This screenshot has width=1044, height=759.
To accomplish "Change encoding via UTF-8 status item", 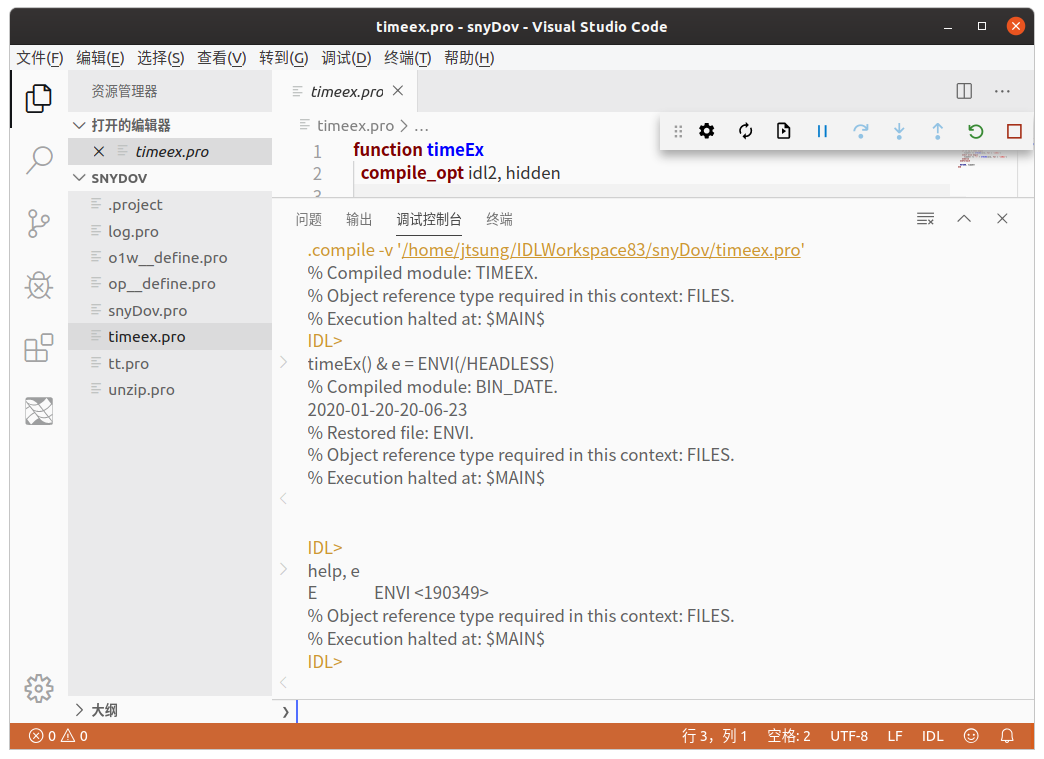I will [849, 736].
